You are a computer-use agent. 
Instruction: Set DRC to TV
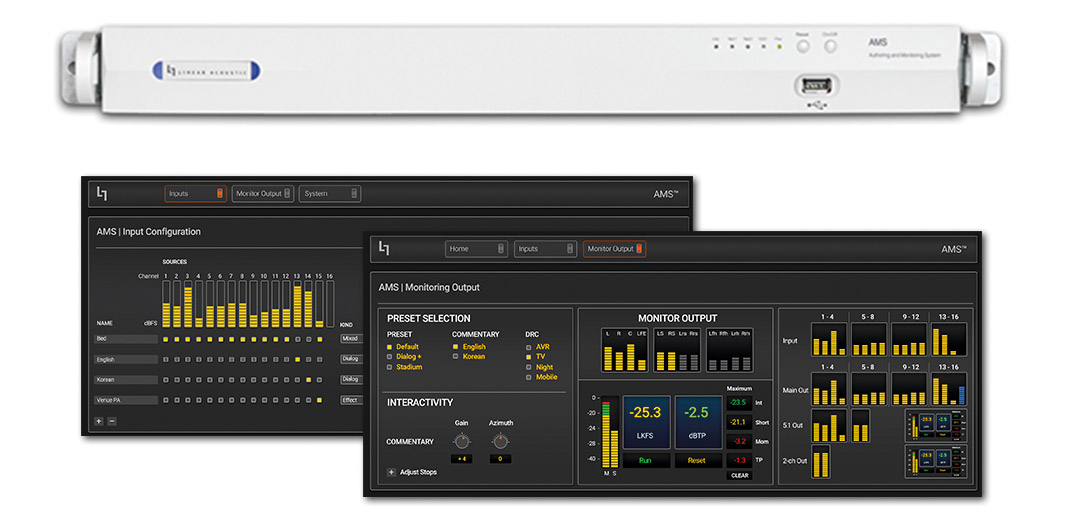pos(535,356)
